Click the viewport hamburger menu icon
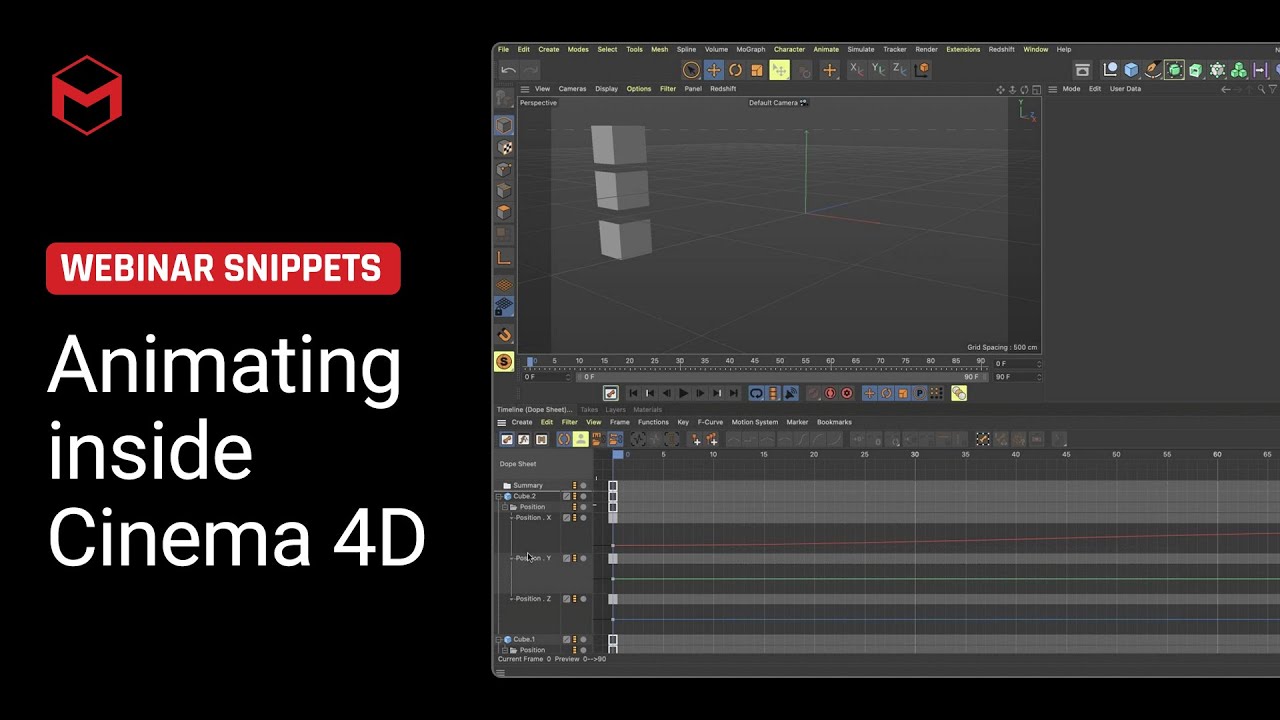The width and height of the screenshot is (1280, 720). pos(524,89)
